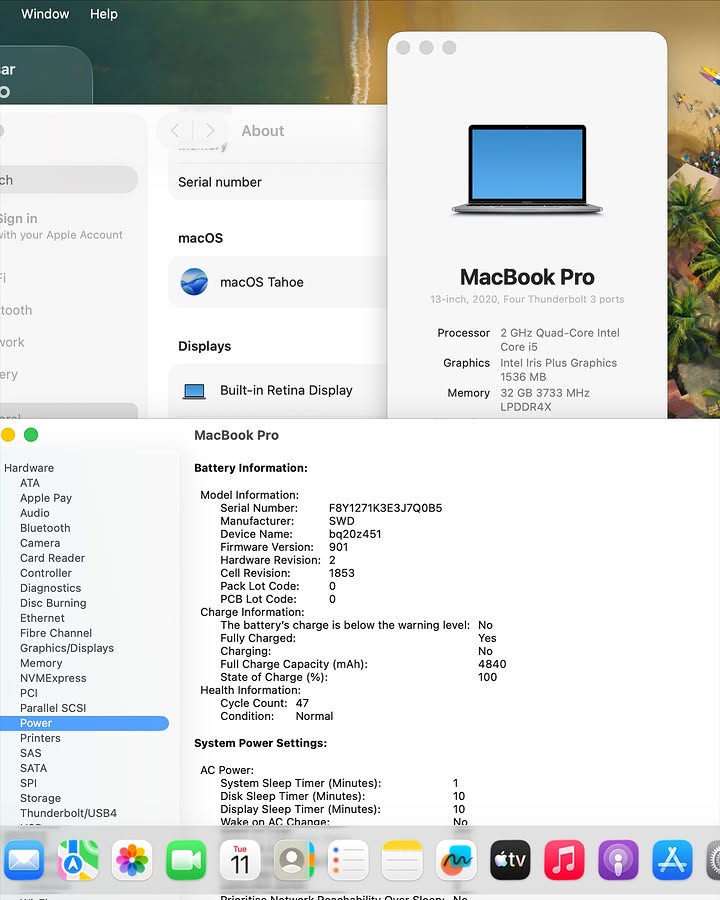Select Bluetooth in Hardware list

coord(45,528)
